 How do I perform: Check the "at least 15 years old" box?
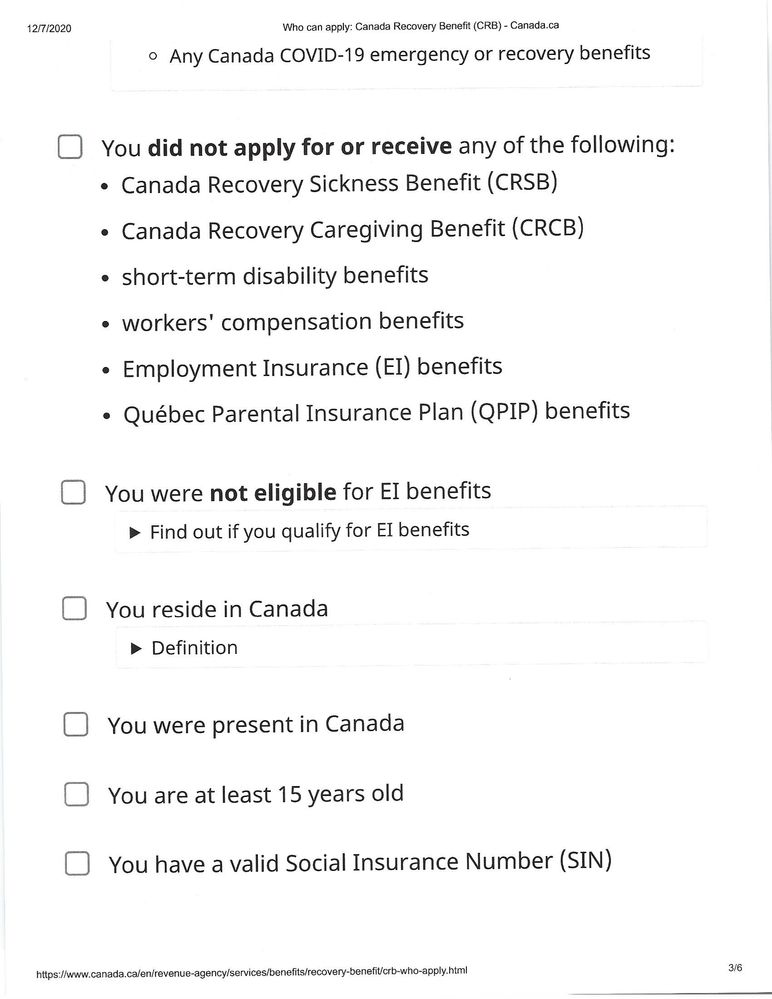point(77,794)
